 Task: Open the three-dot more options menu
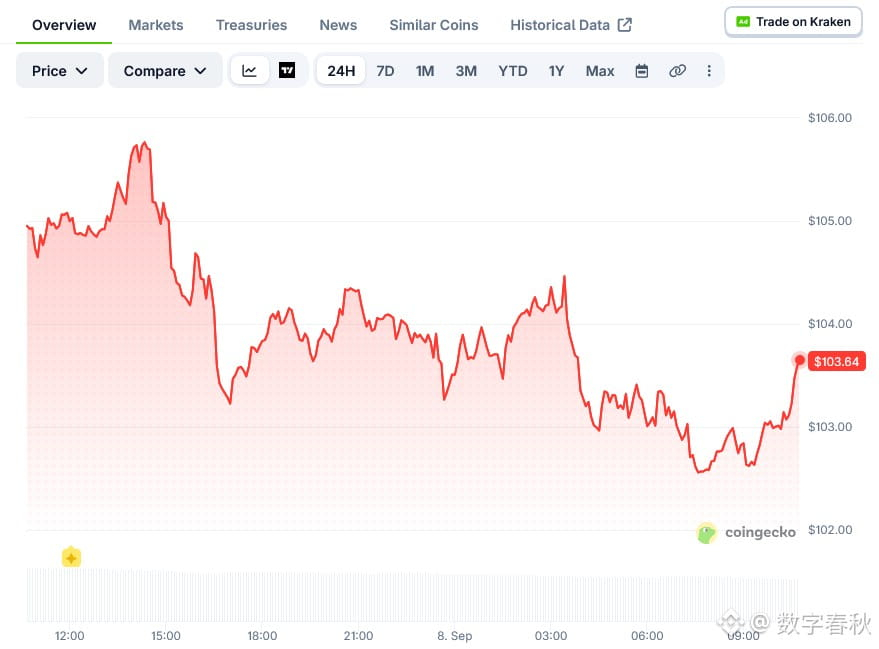709,71
